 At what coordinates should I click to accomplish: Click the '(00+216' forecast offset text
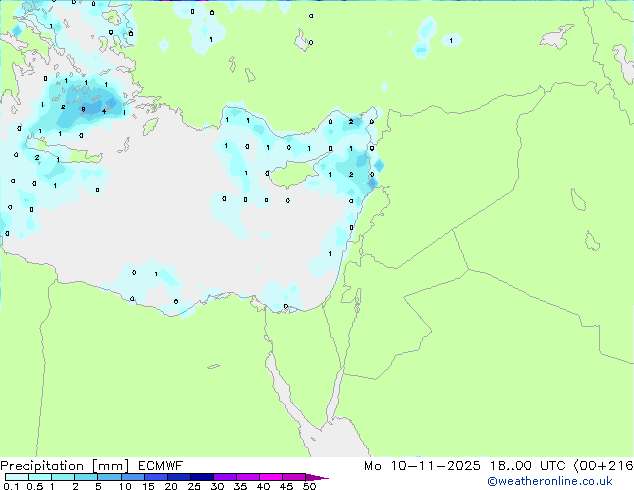coord(603,466)
